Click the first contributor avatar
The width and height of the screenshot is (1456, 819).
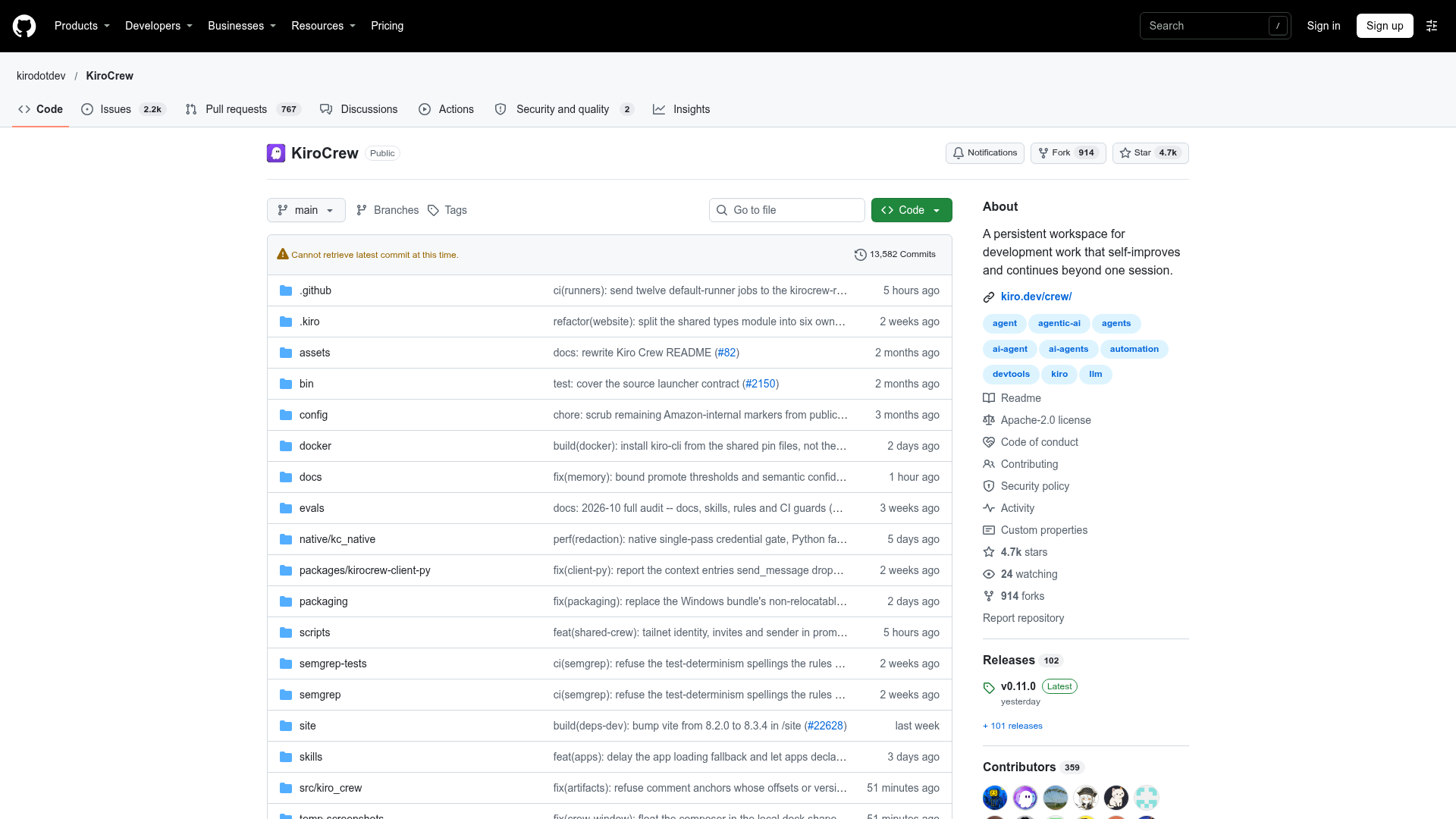pos(995,797)
